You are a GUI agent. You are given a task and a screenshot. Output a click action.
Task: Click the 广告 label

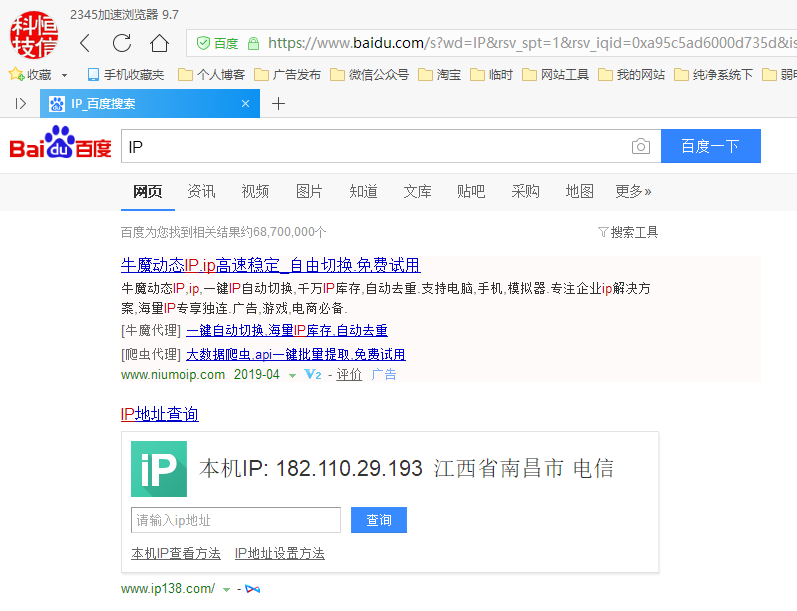(384, 375)
